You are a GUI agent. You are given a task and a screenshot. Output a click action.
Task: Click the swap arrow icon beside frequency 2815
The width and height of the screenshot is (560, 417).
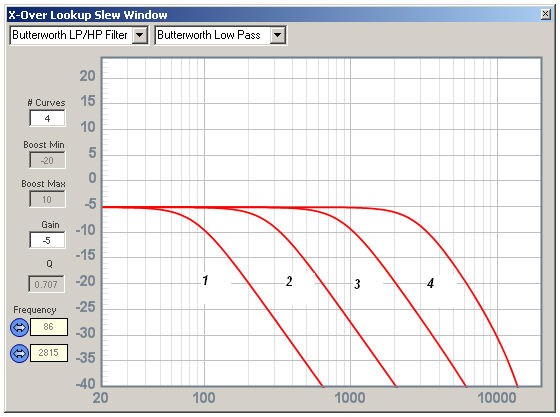19,353
